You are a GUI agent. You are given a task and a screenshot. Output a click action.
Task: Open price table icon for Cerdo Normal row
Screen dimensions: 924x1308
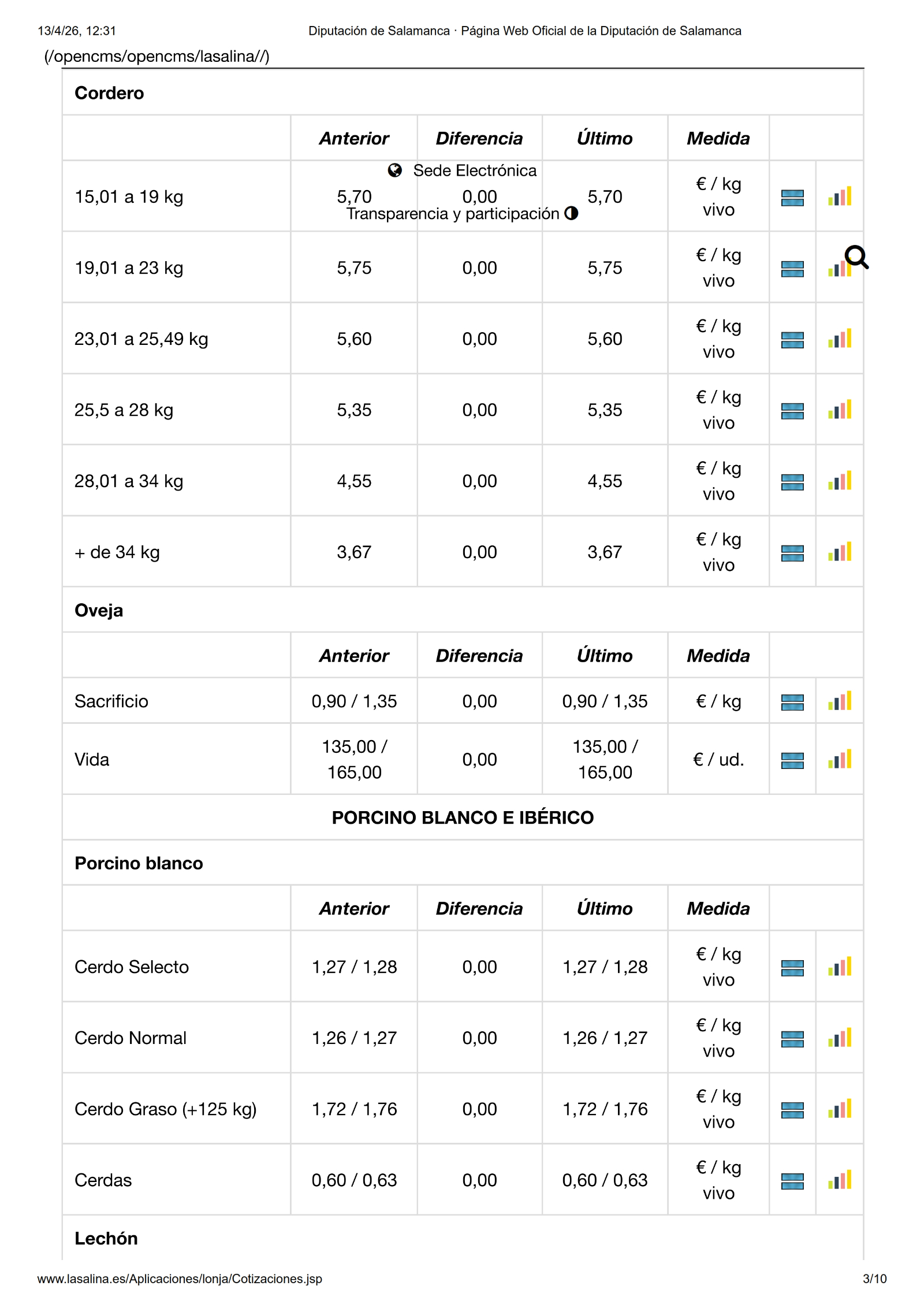792,1039
